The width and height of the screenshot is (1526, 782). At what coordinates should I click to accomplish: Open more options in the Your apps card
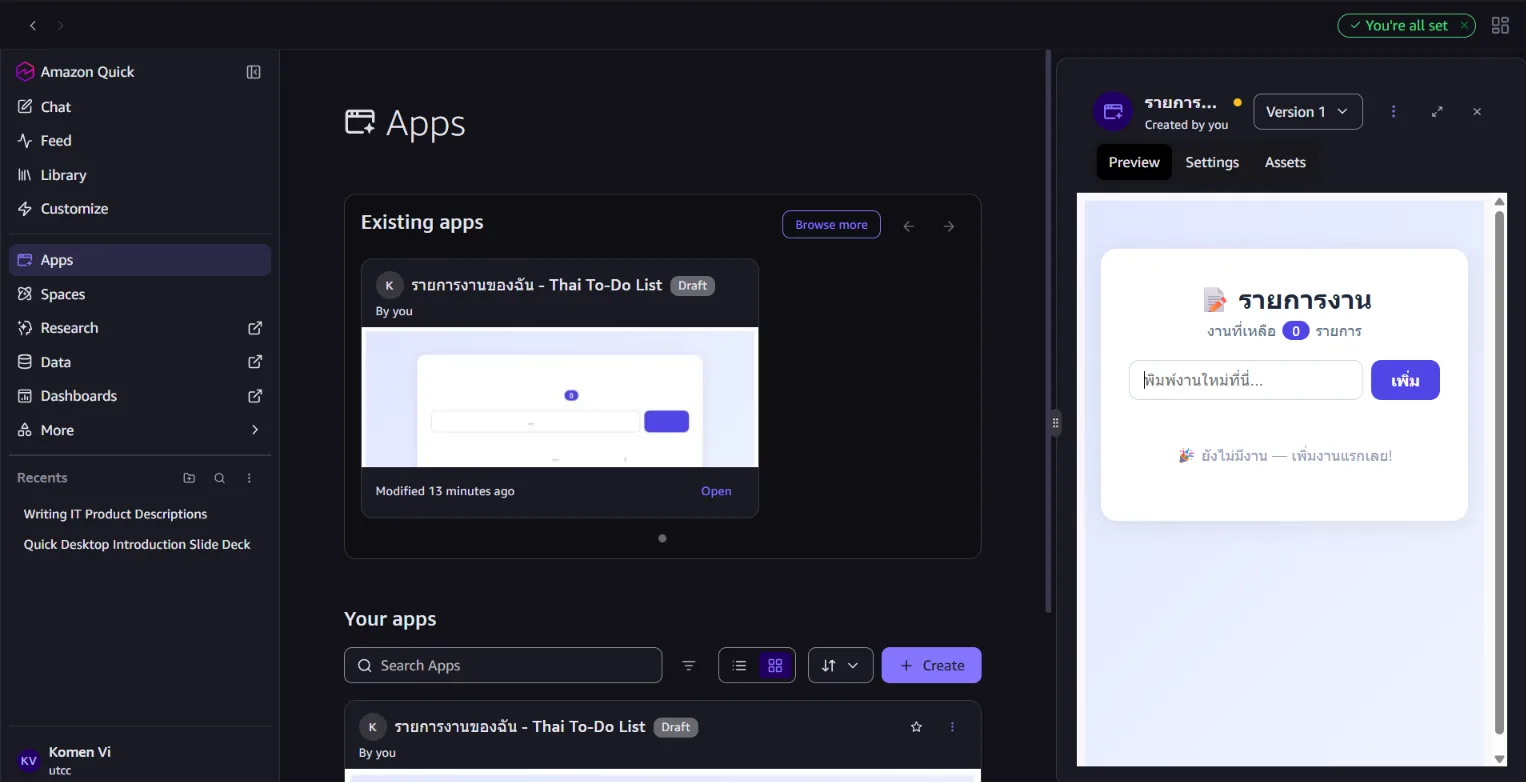pyautogui.click(x=952, y=727)
